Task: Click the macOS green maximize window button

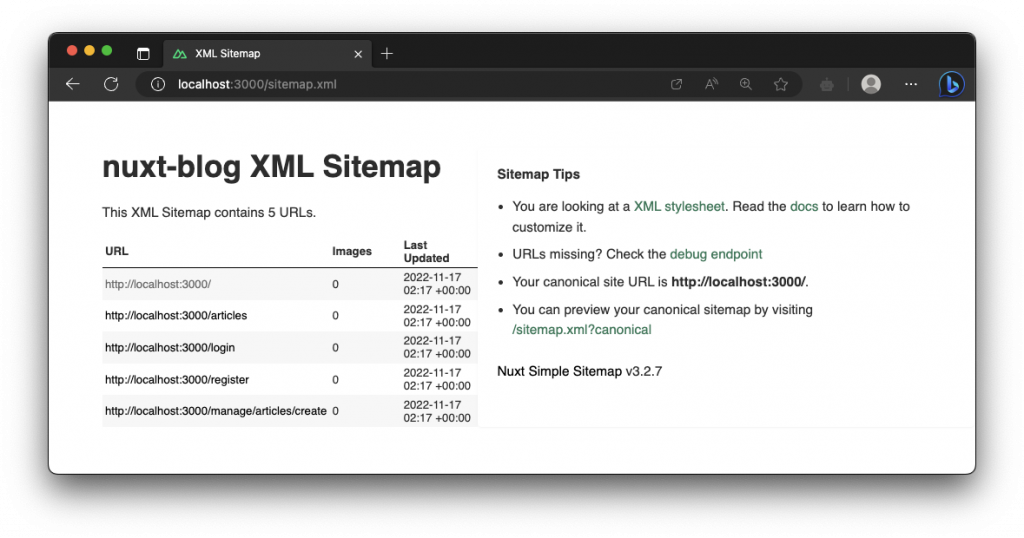Action: (106, 51)
